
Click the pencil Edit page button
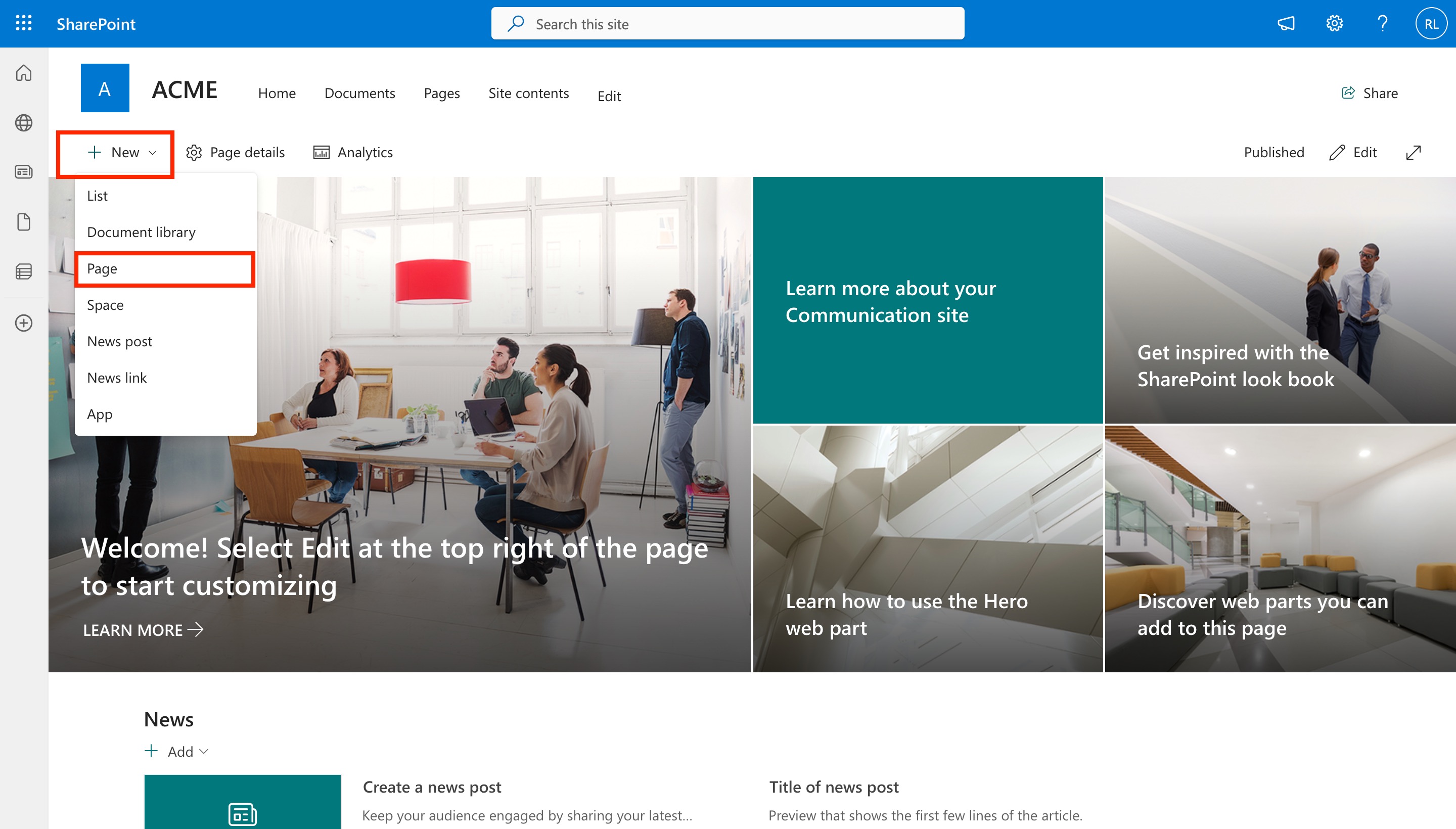[1353, 153]
